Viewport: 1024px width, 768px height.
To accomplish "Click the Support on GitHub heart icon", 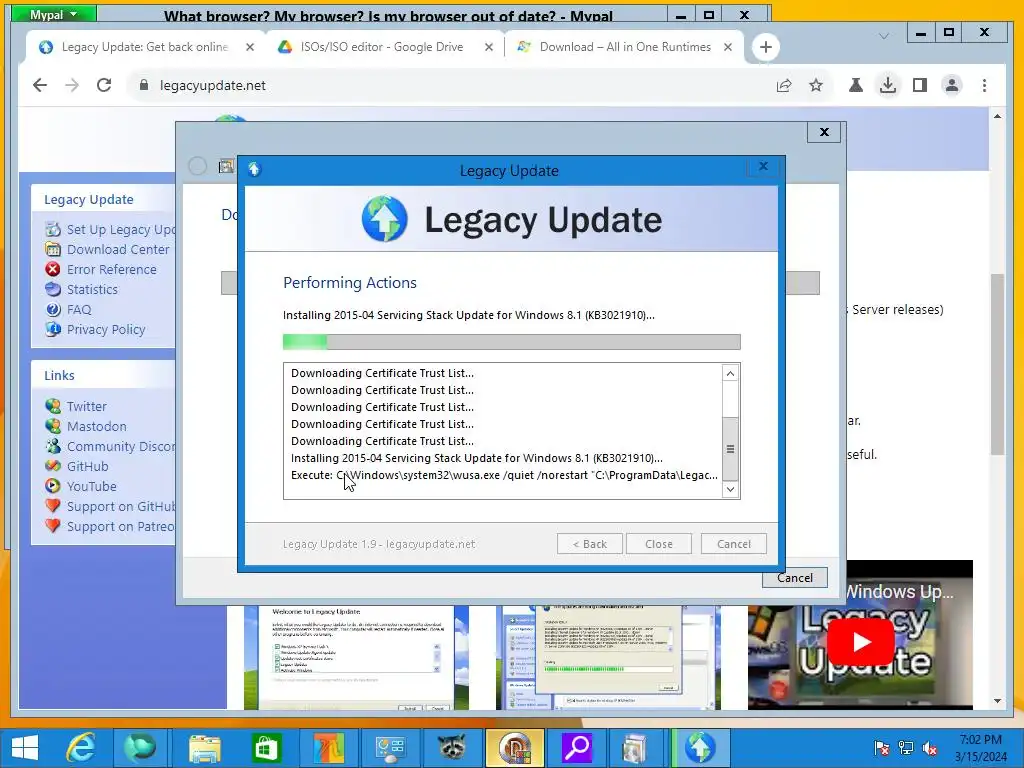I will pos(53,507).
